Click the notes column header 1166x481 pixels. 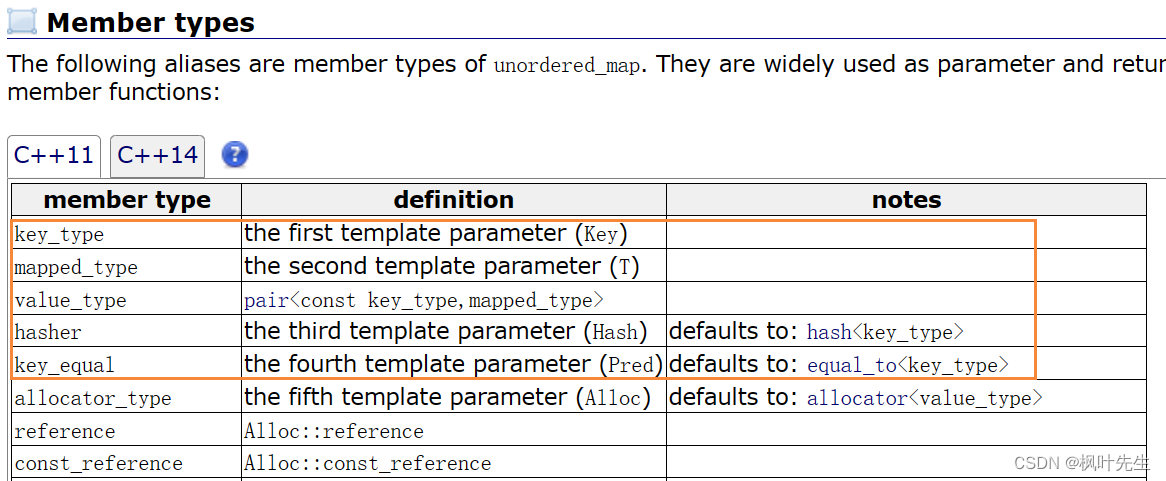click(x=906, y=199)
